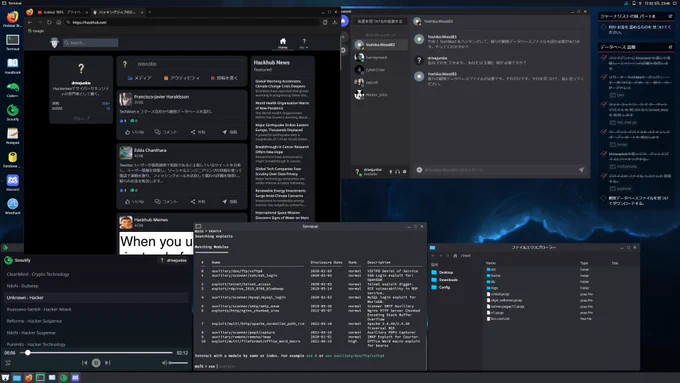Click the Hisscord icon in the taskbar

[75, 378]
